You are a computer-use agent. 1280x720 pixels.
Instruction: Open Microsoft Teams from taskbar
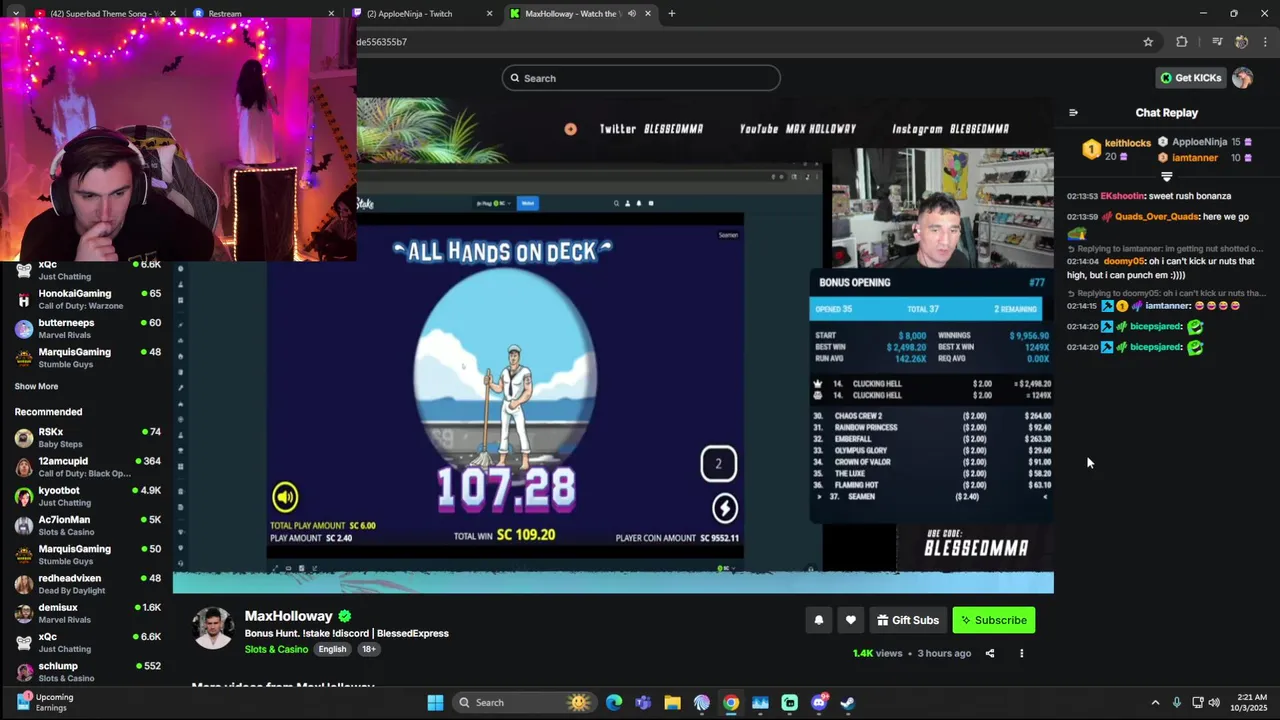click(643, 702)
